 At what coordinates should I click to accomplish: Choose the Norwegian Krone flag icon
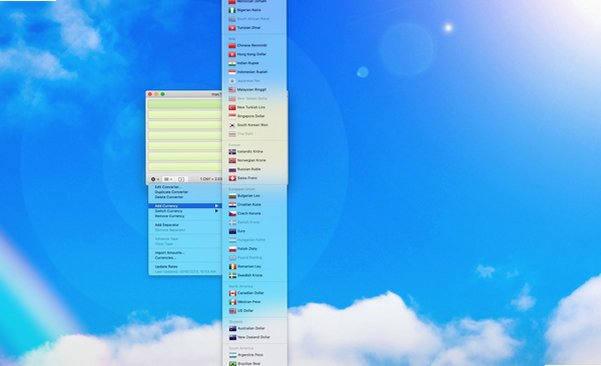(x=232, y=160)
